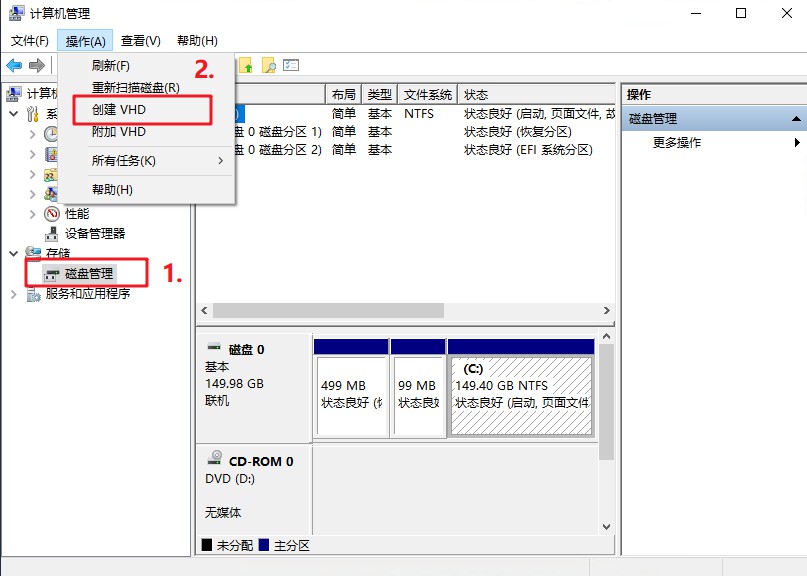Select the 99 MB partition block
The width and height of the screenshot is (807, 576).
pyautogui.click(x=418, y=389)
